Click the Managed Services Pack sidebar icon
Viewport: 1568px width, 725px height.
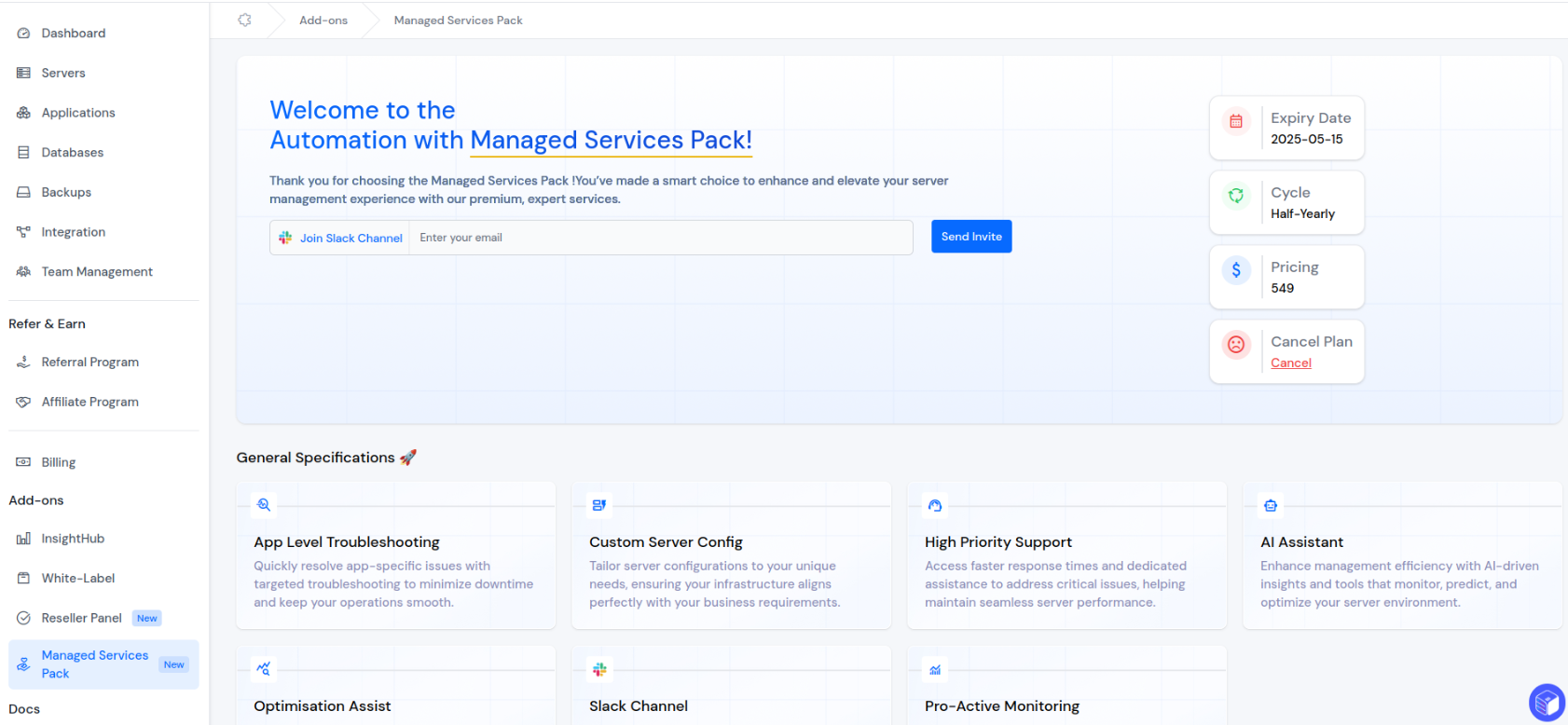pyautogui.click(x=23, y=664)
